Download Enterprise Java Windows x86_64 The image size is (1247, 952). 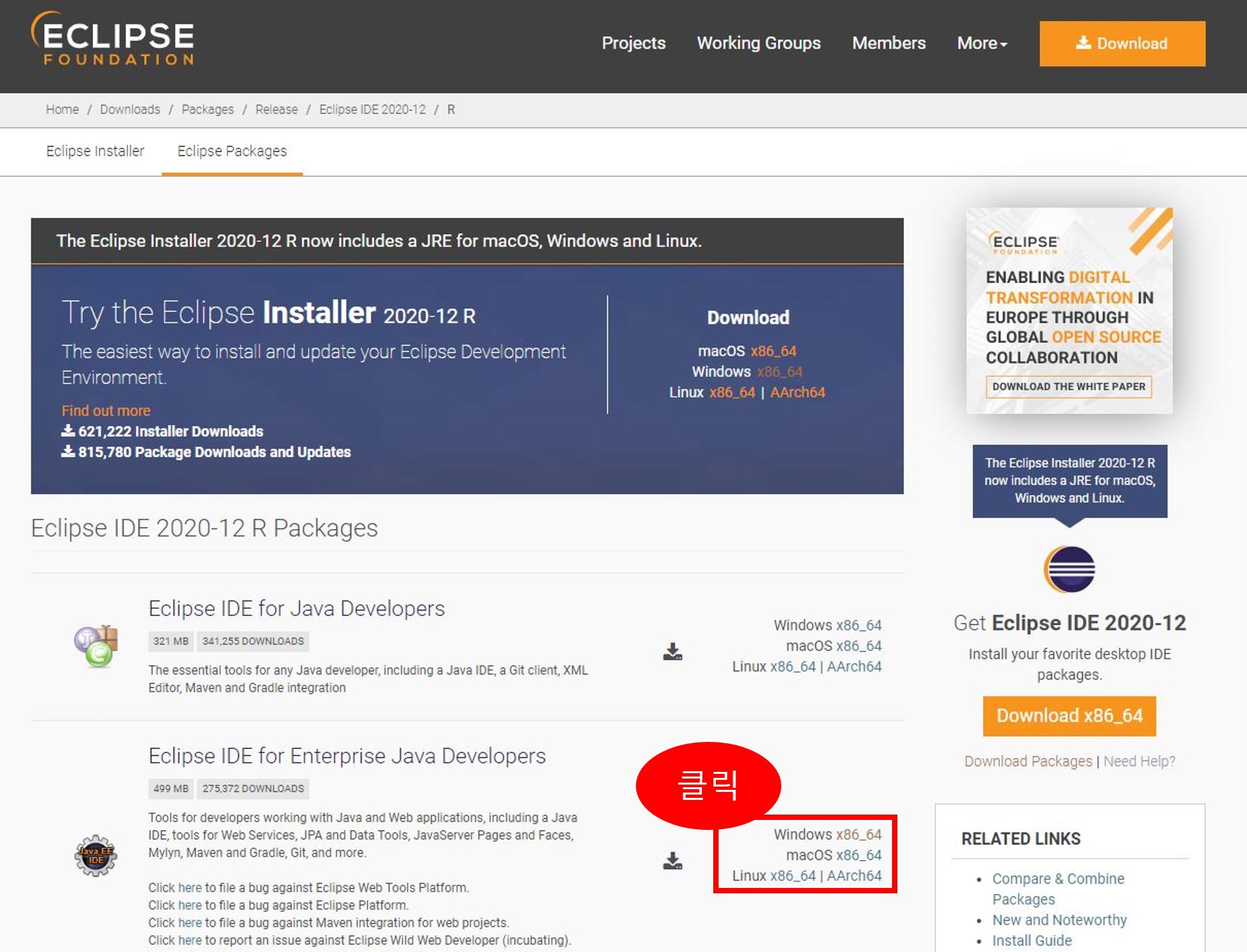859,835
